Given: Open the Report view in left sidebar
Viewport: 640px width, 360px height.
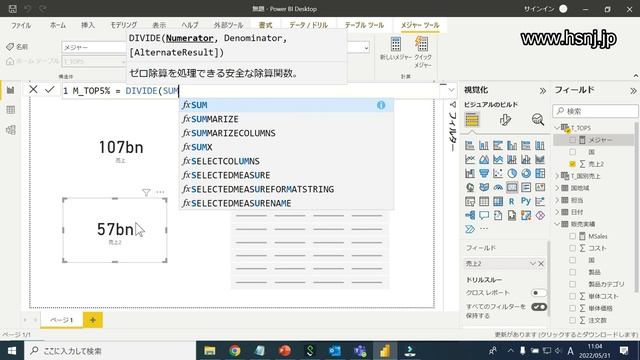Looking at the screenshot, I should click(x=11, y=90).
